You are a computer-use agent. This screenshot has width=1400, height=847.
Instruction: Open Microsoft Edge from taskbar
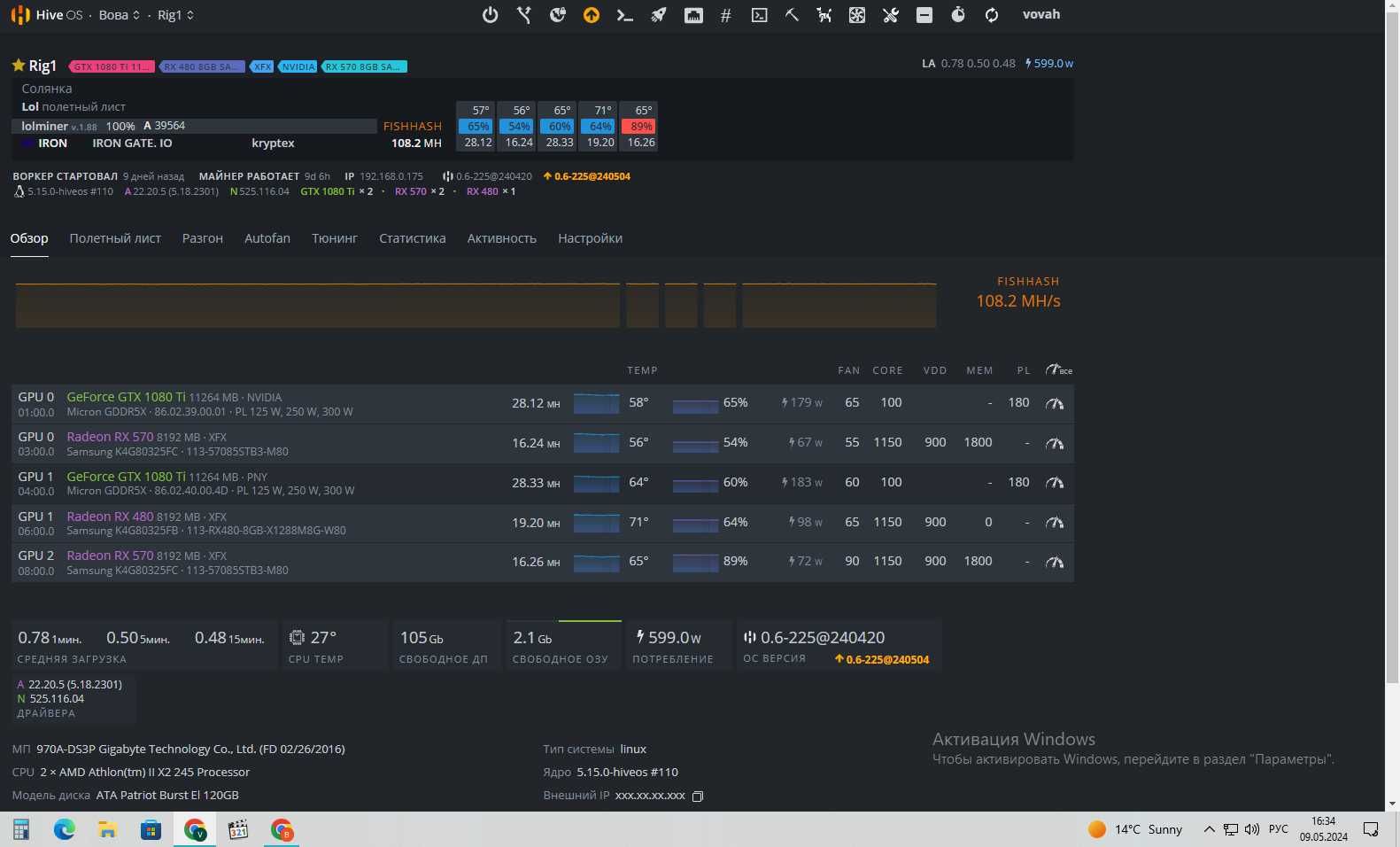[65, 829]
